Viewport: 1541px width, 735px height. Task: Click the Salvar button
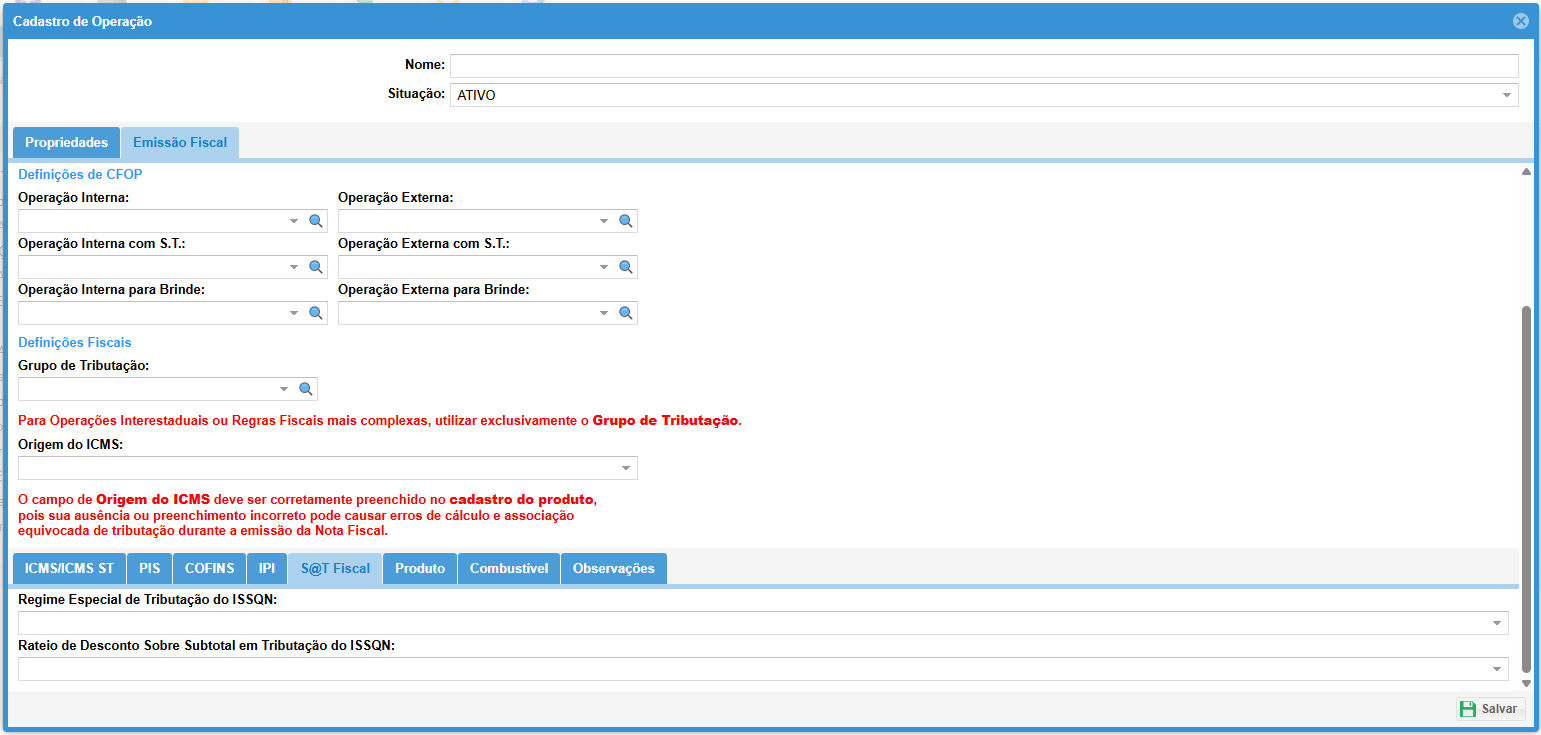[x=1490, y=709]
